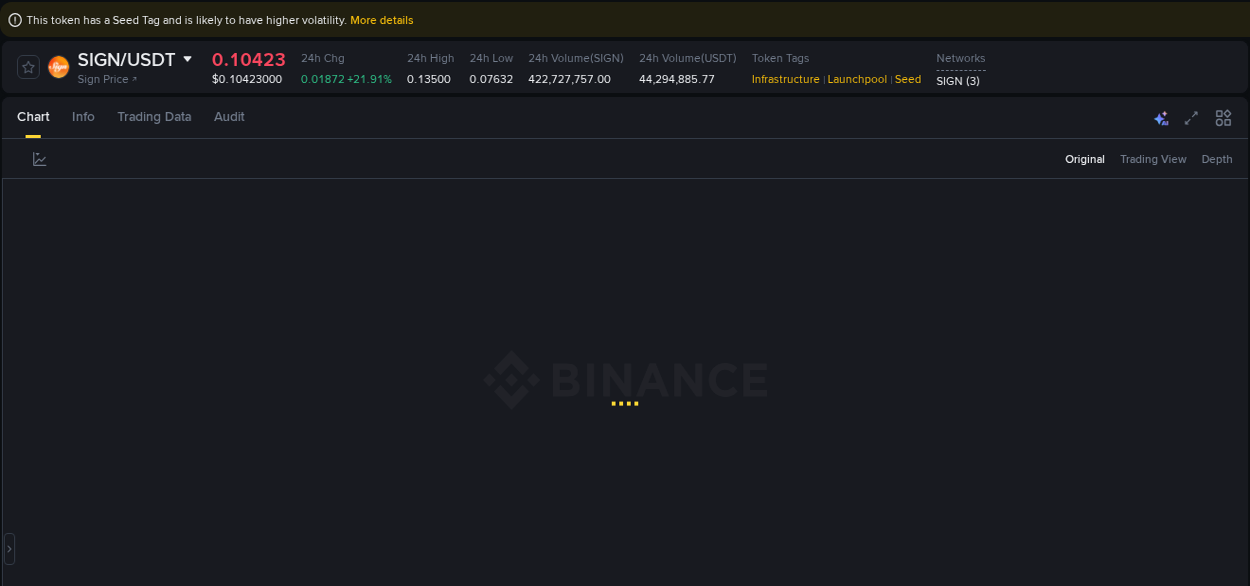Click the Launchpool token tag

(857, 79)
